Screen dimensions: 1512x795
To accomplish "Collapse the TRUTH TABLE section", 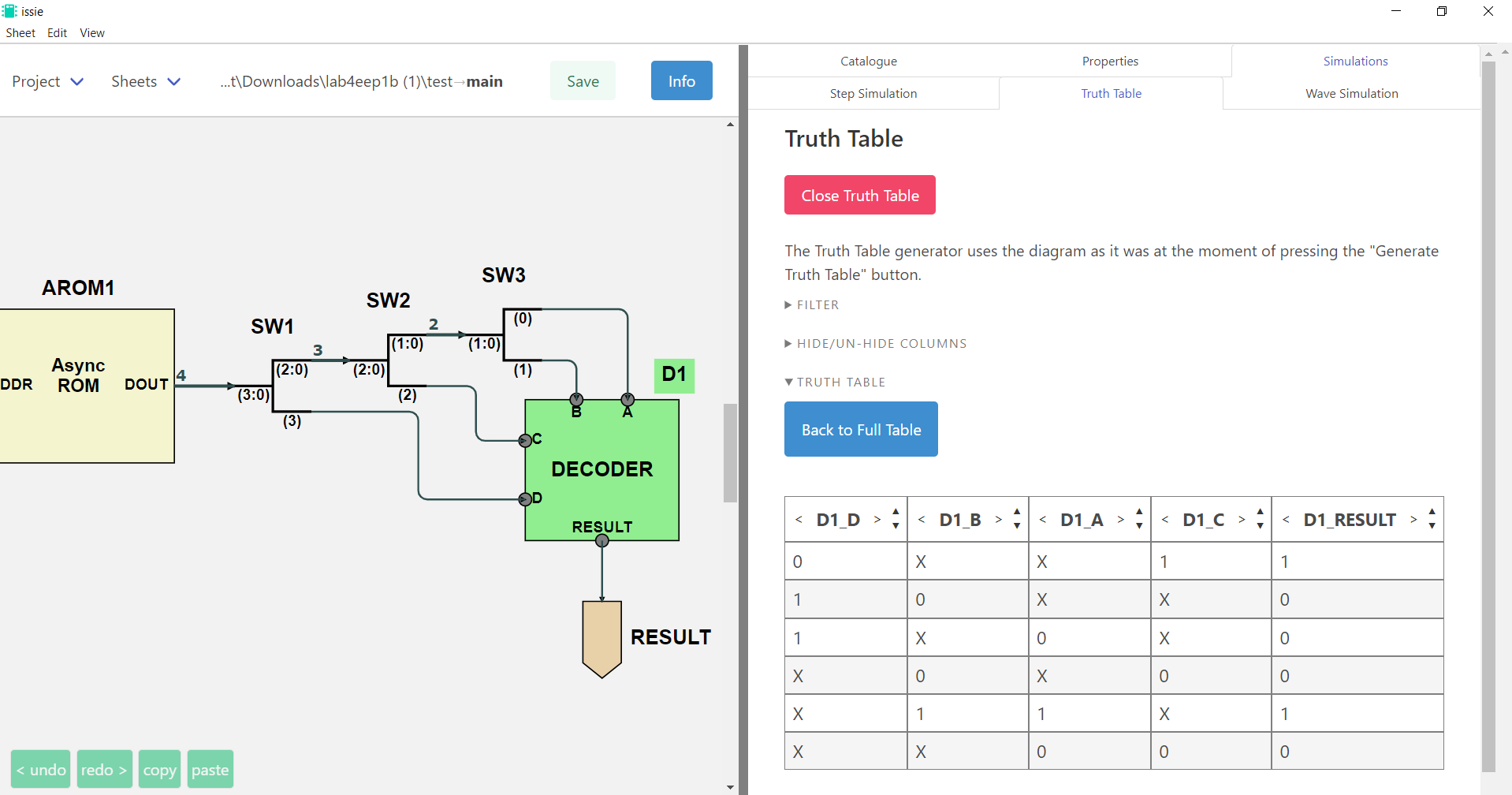I will [835, 383].
